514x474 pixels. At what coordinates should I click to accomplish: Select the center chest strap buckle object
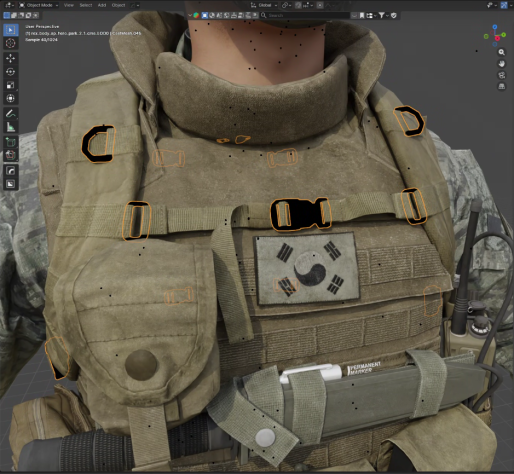[301, 214]
